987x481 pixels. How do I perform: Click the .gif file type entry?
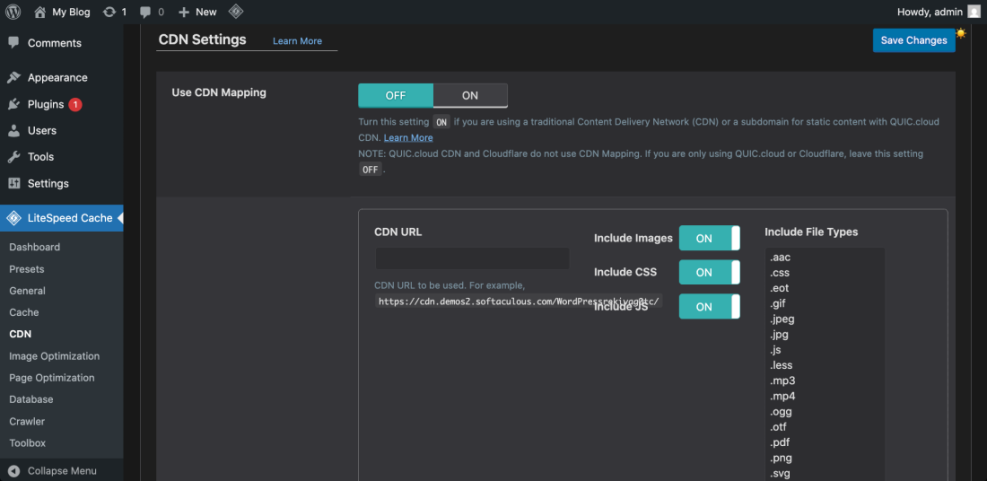point(779,304)
